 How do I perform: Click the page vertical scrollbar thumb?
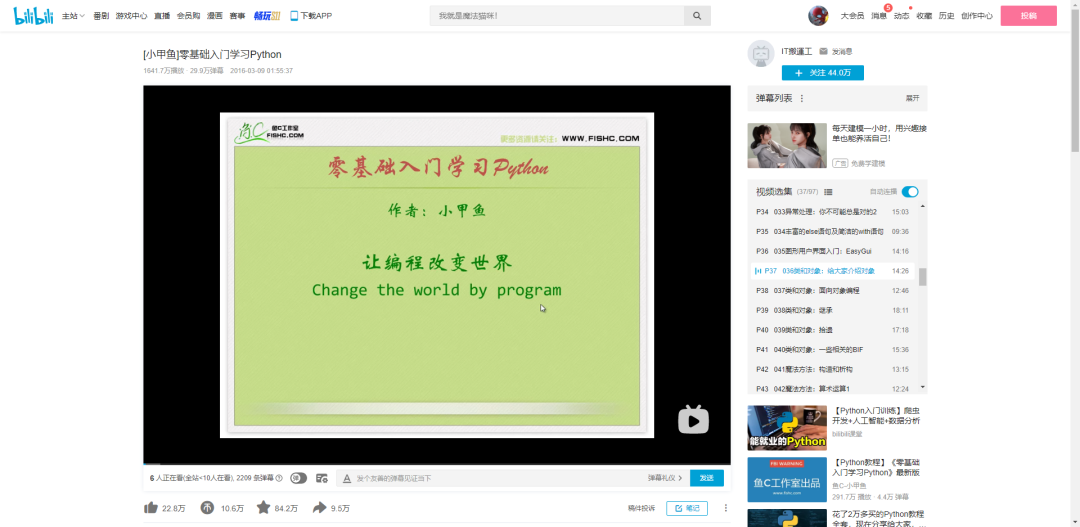[x=1074, y=79]
